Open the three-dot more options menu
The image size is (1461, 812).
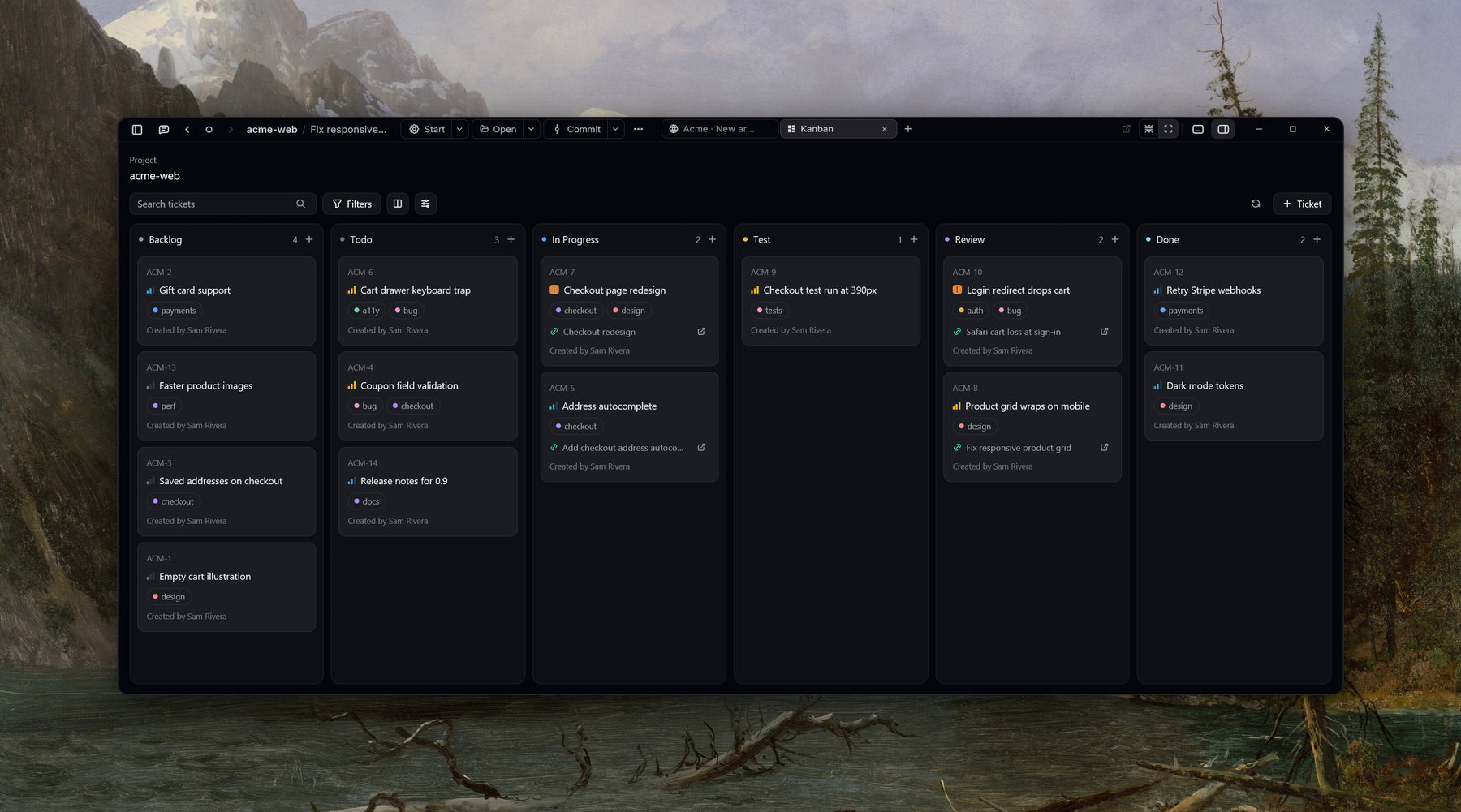[639, 129]
